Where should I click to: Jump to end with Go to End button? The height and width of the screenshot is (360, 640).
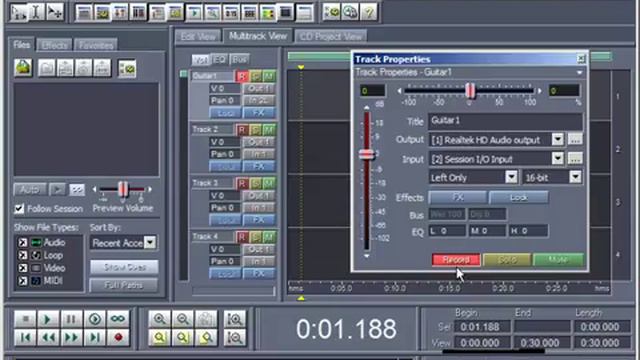(x=95, y=337)
